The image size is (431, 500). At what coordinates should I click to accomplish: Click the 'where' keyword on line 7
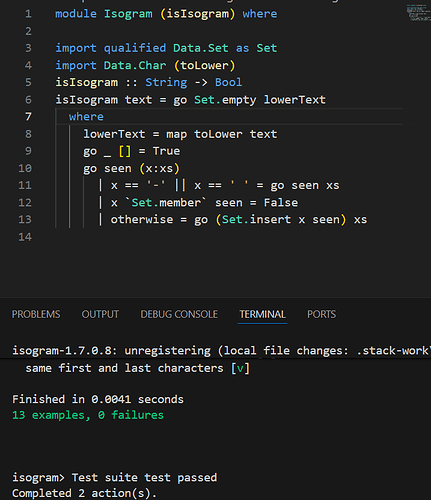[86, 117]
